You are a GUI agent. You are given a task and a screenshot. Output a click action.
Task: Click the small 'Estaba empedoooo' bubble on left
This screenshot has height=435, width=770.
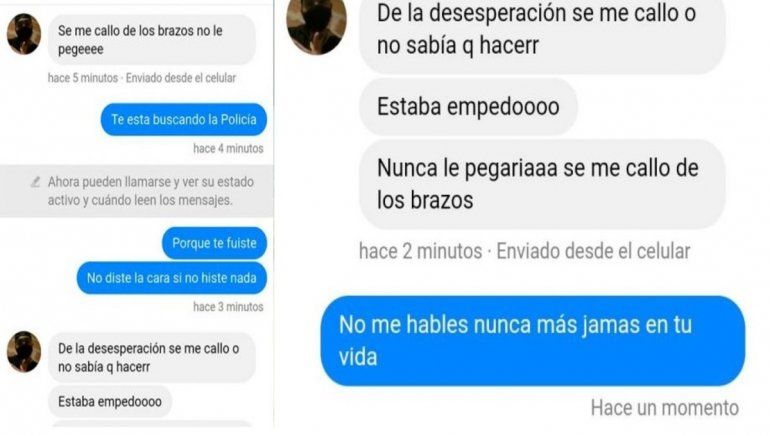pyautogui.click(x=110, y=402)
